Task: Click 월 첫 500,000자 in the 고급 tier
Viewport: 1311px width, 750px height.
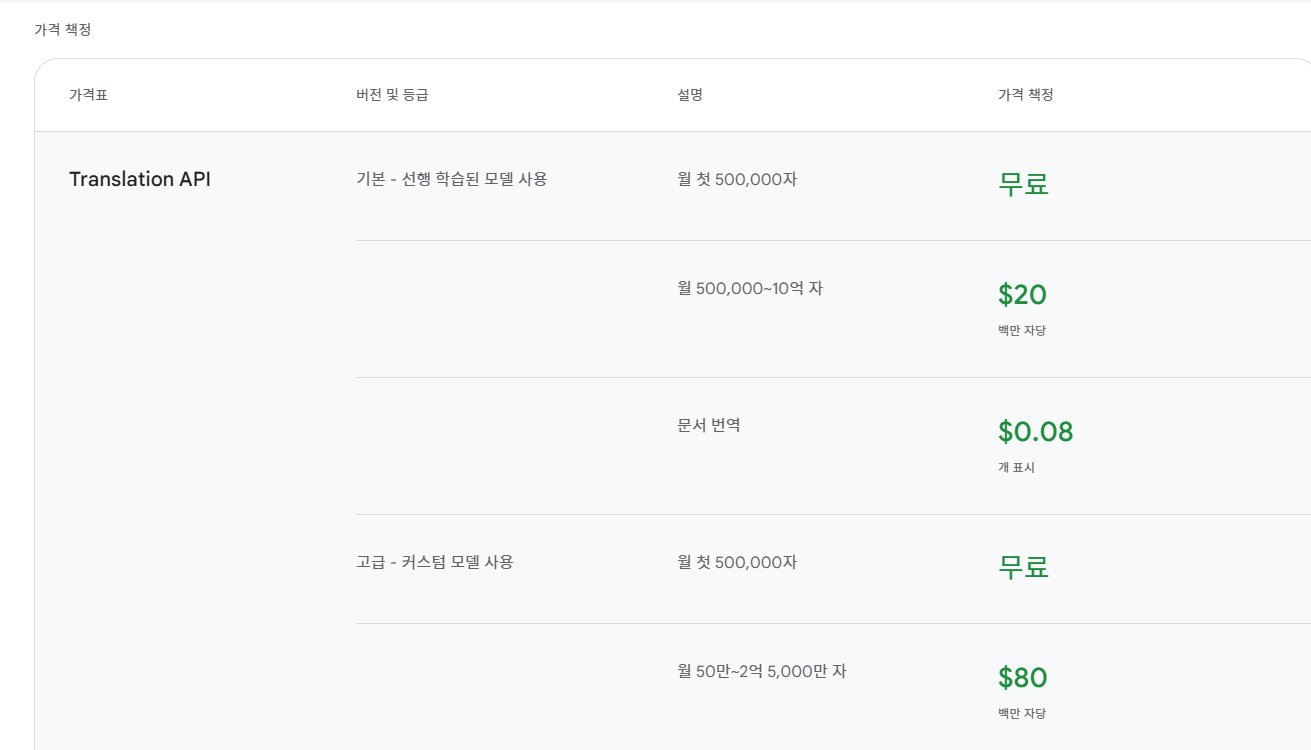Action: [x=737, y=562]
